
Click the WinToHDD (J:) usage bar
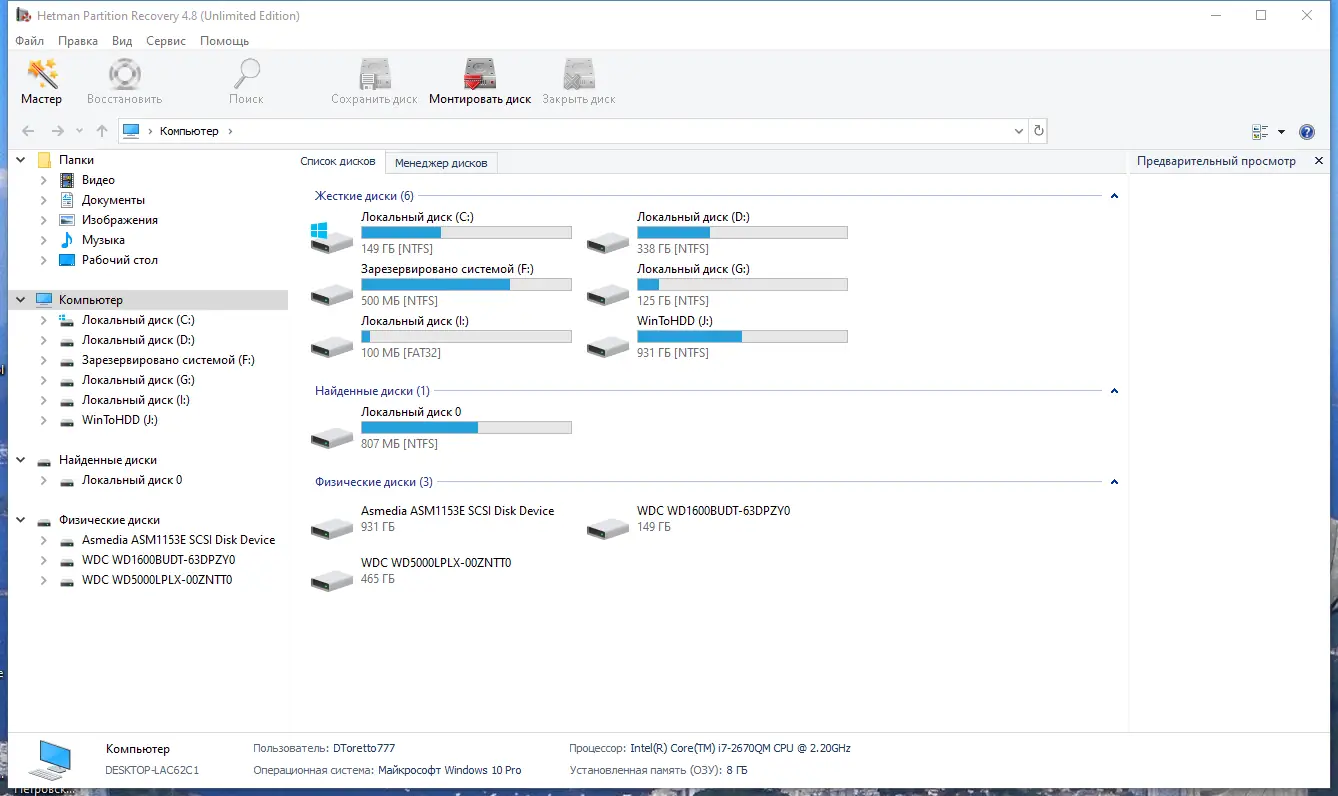[742, 336]
